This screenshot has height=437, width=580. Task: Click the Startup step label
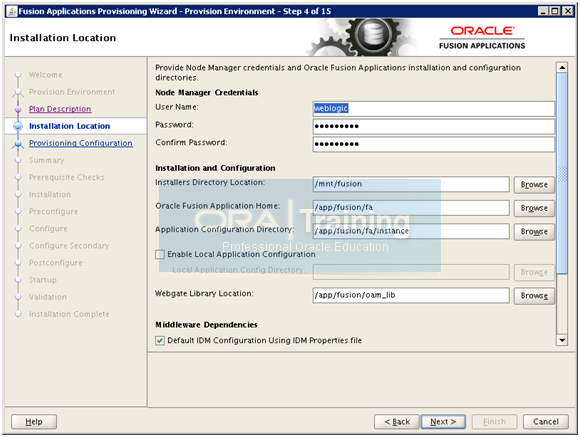click(43, 280)
